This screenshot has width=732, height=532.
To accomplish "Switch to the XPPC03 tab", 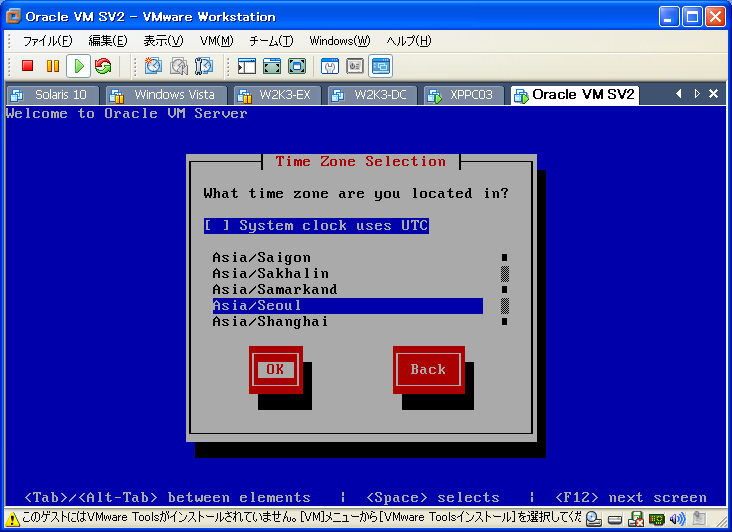I will [x=464, y=95].
